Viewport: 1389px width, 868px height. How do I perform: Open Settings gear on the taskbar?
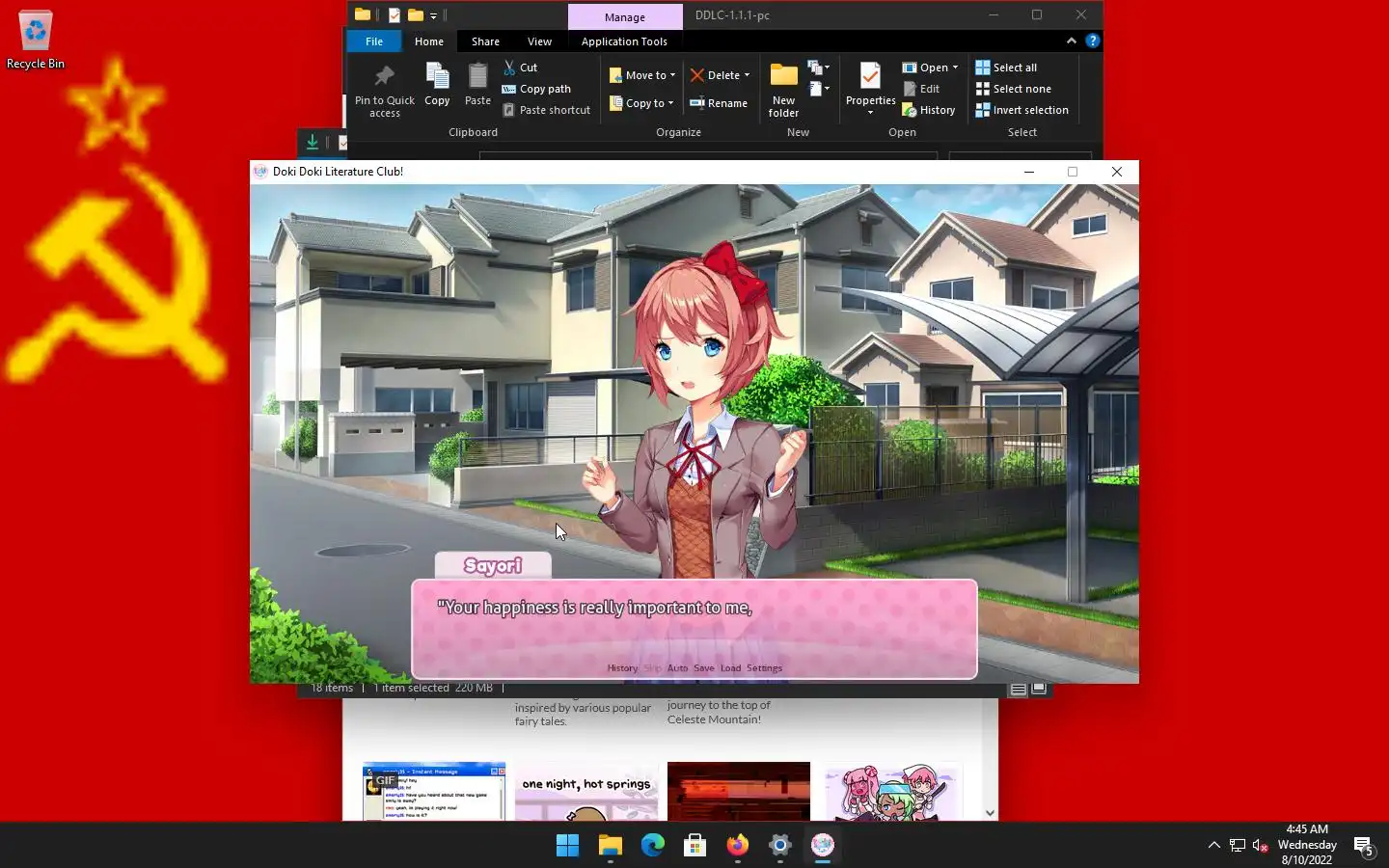(780, 846)
